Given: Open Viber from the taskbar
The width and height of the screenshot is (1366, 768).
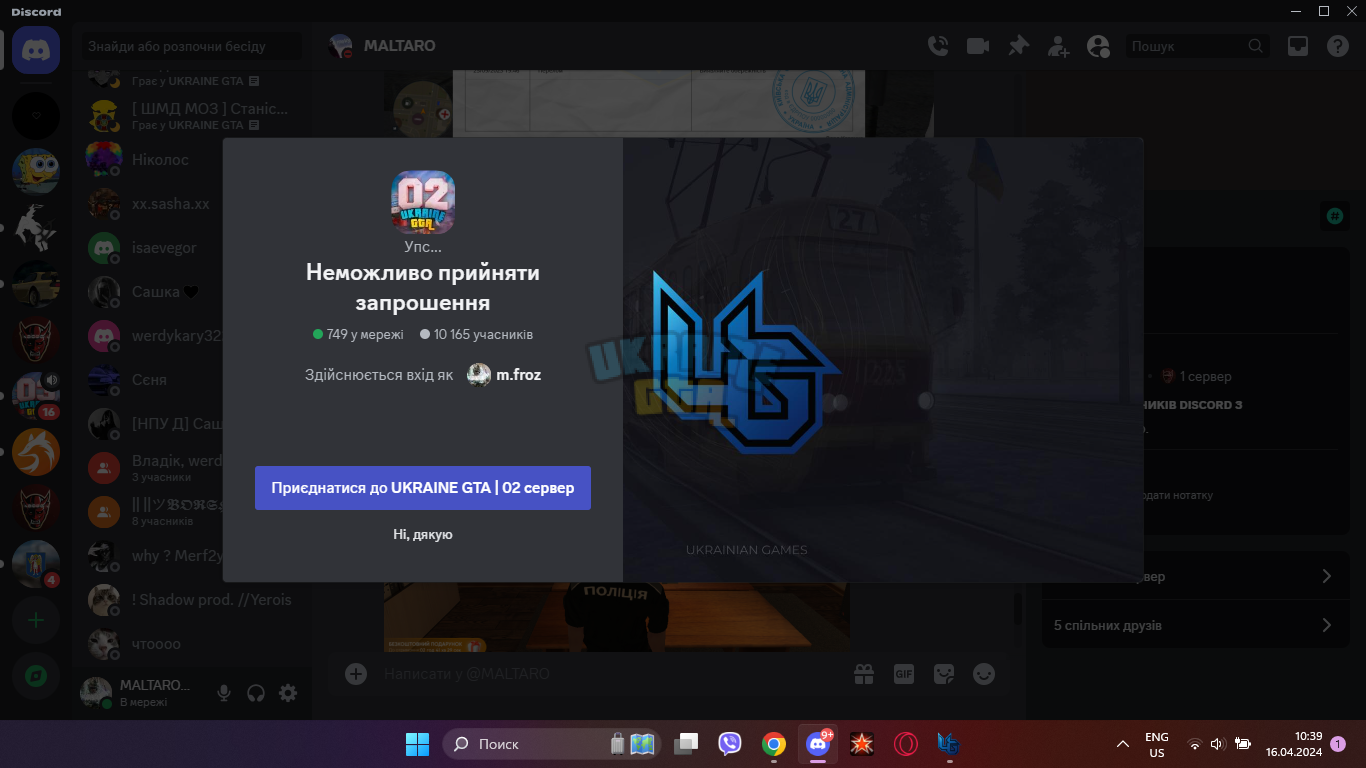Looking at the screenshot, I should [730, 744].
